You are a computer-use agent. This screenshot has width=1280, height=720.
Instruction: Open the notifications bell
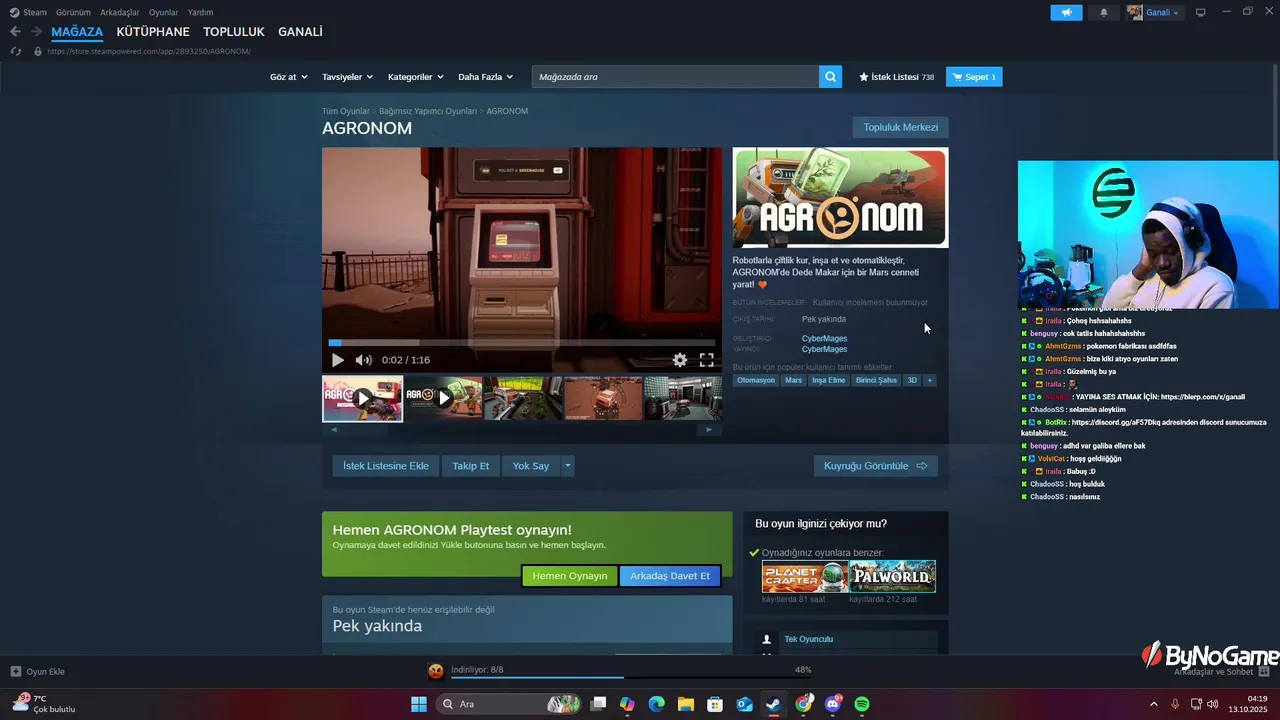1104,12
